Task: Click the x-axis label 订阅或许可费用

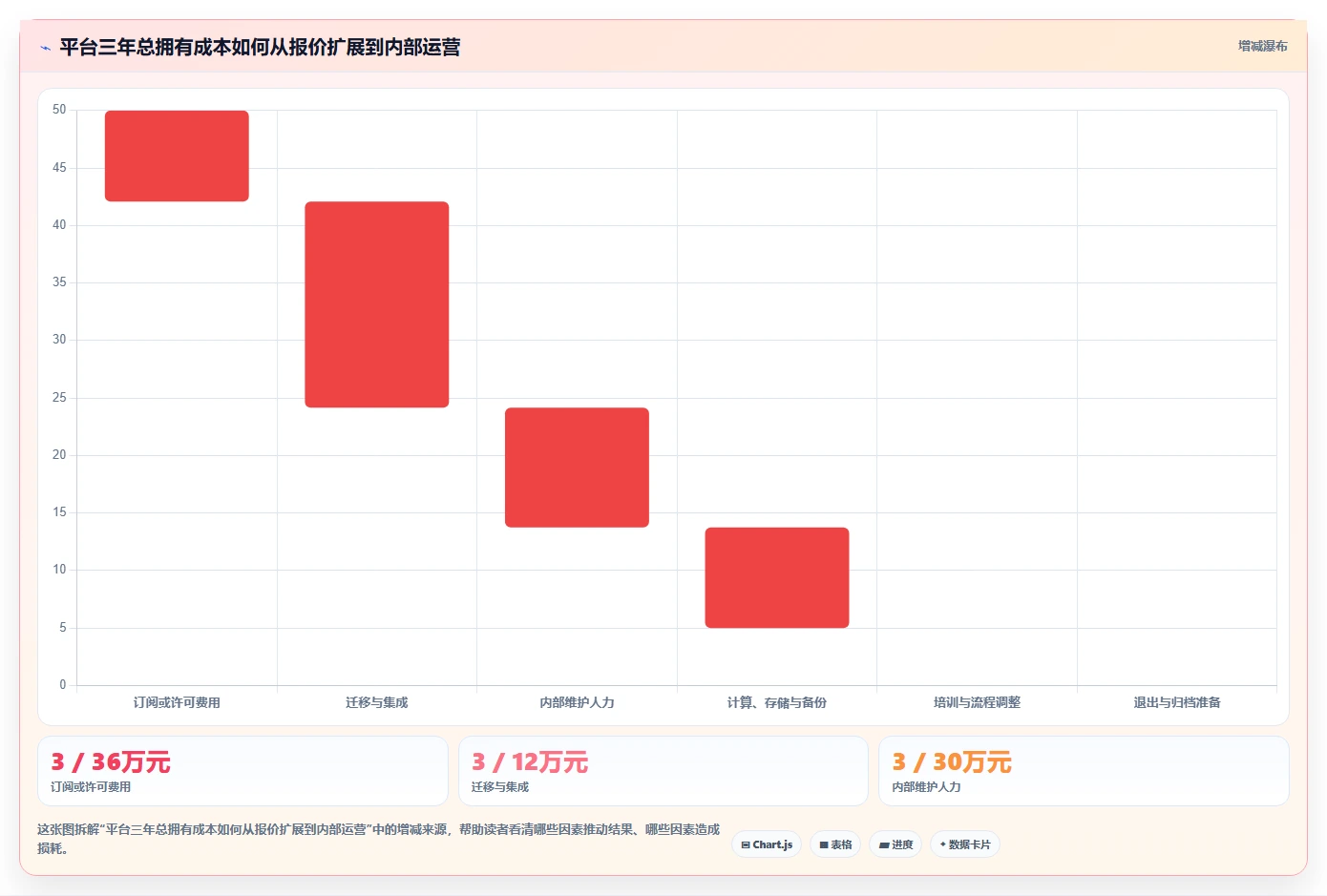Action: pos(177,702)
